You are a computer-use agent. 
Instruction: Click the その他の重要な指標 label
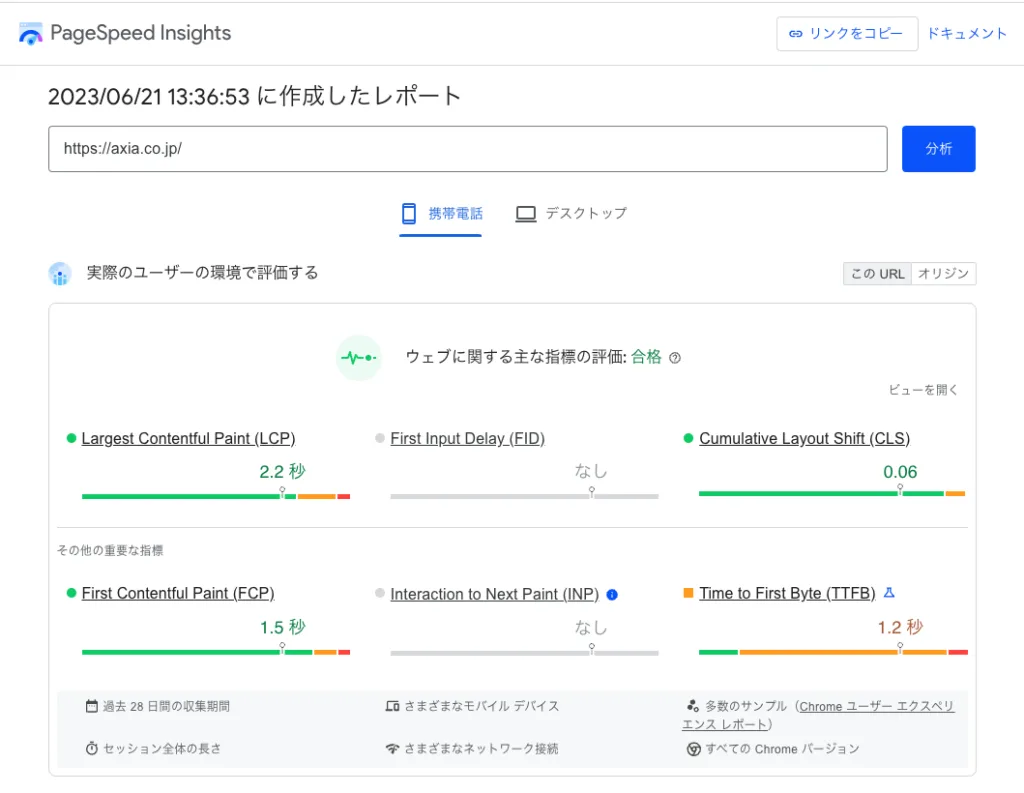pyautogui.click(x=110, y=551)
